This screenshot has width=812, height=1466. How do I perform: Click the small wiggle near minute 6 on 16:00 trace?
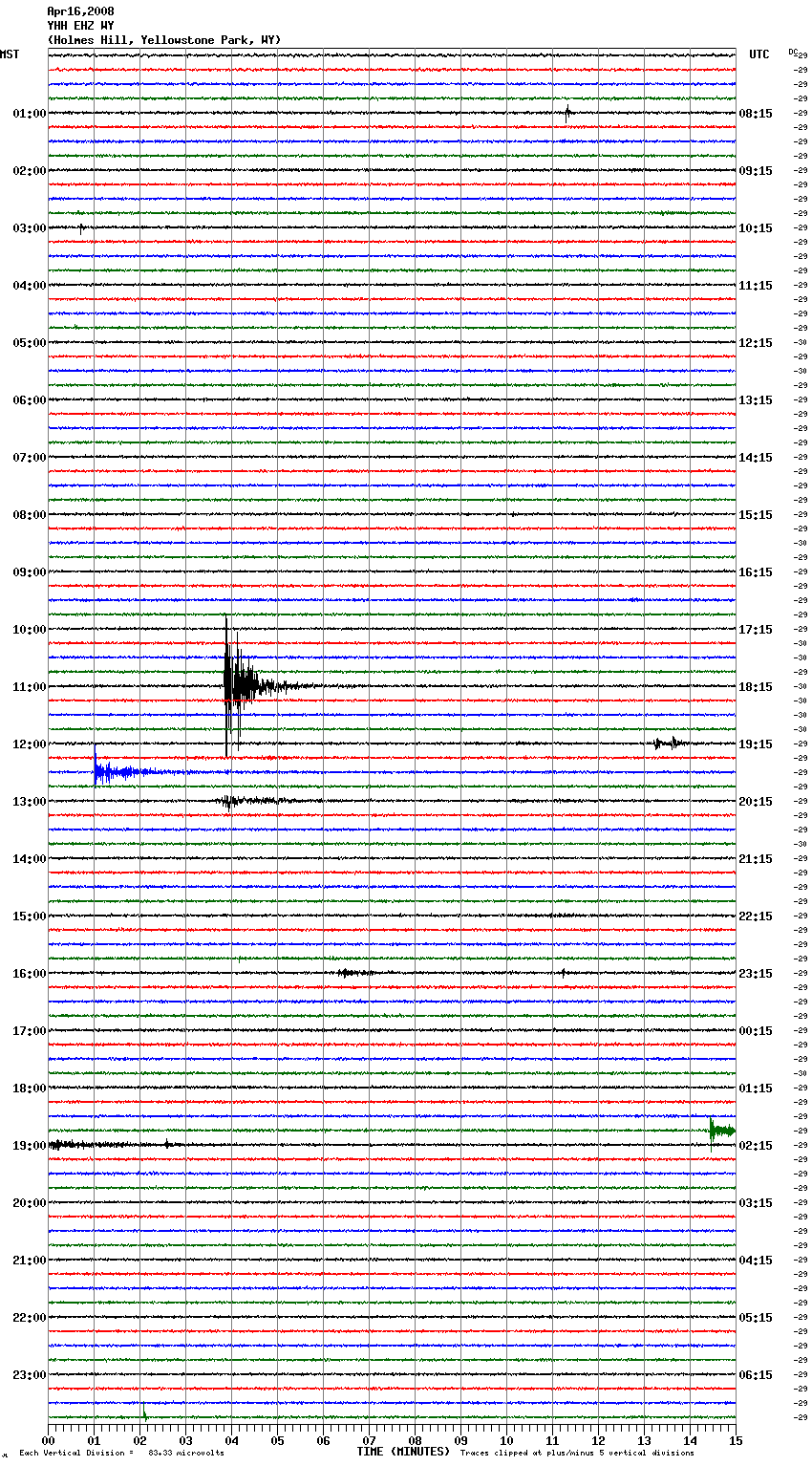[x=354, y=973]
